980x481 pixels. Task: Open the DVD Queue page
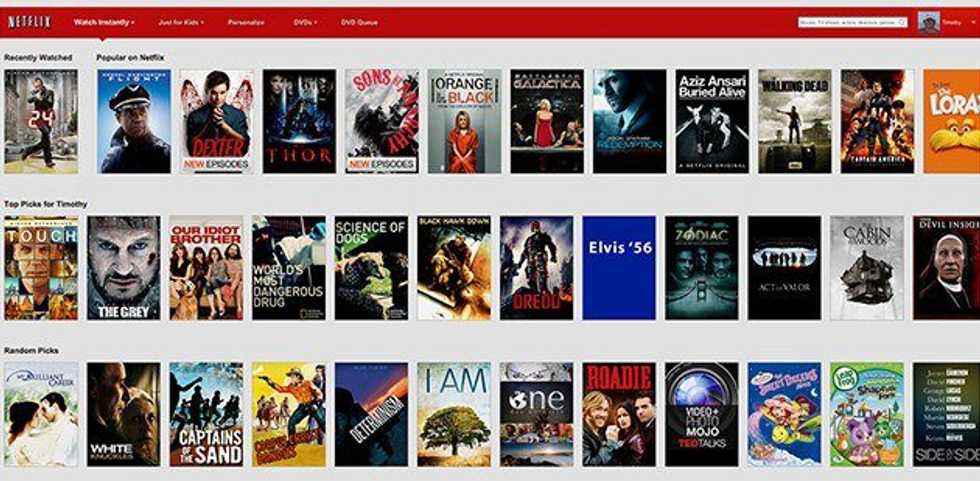[359, 22]
